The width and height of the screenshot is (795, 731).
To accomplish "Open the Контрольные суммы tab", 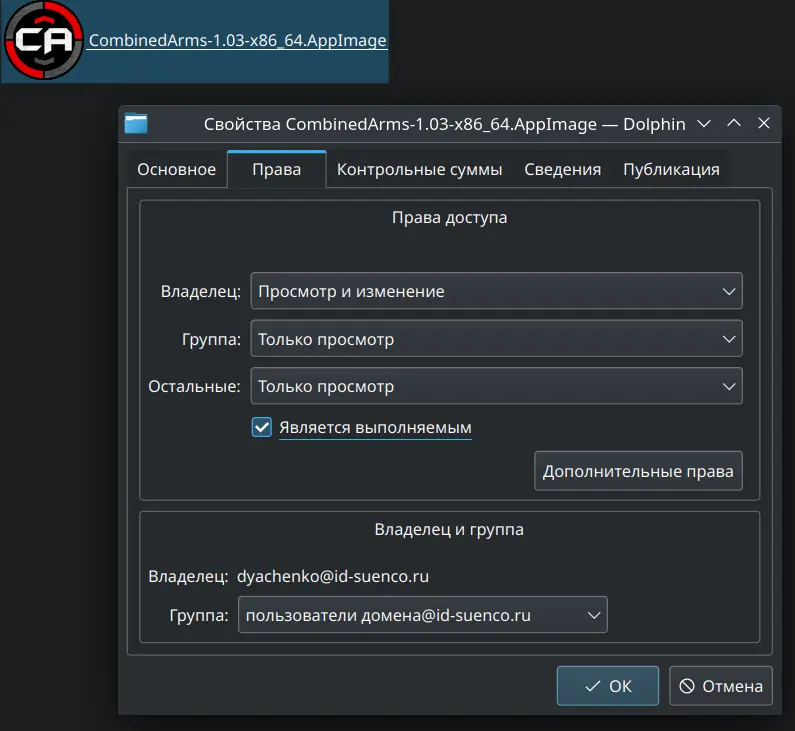I will [419, 169].
